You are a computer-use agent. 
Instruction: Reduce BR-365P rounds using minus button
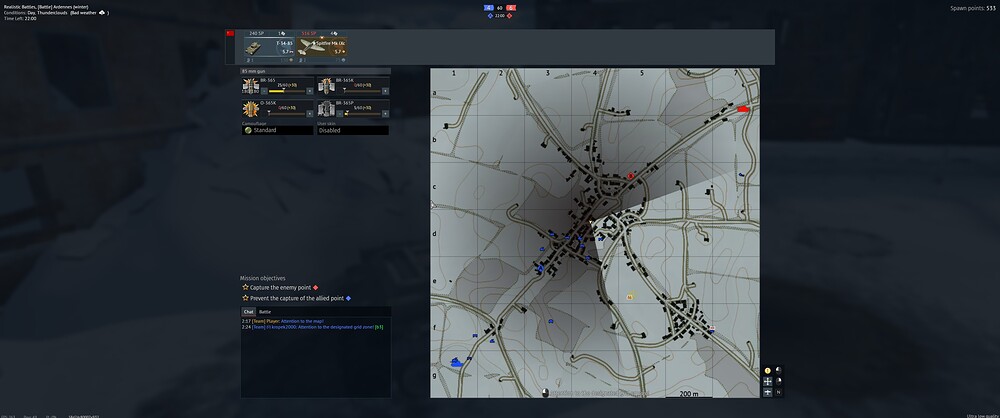339,114
